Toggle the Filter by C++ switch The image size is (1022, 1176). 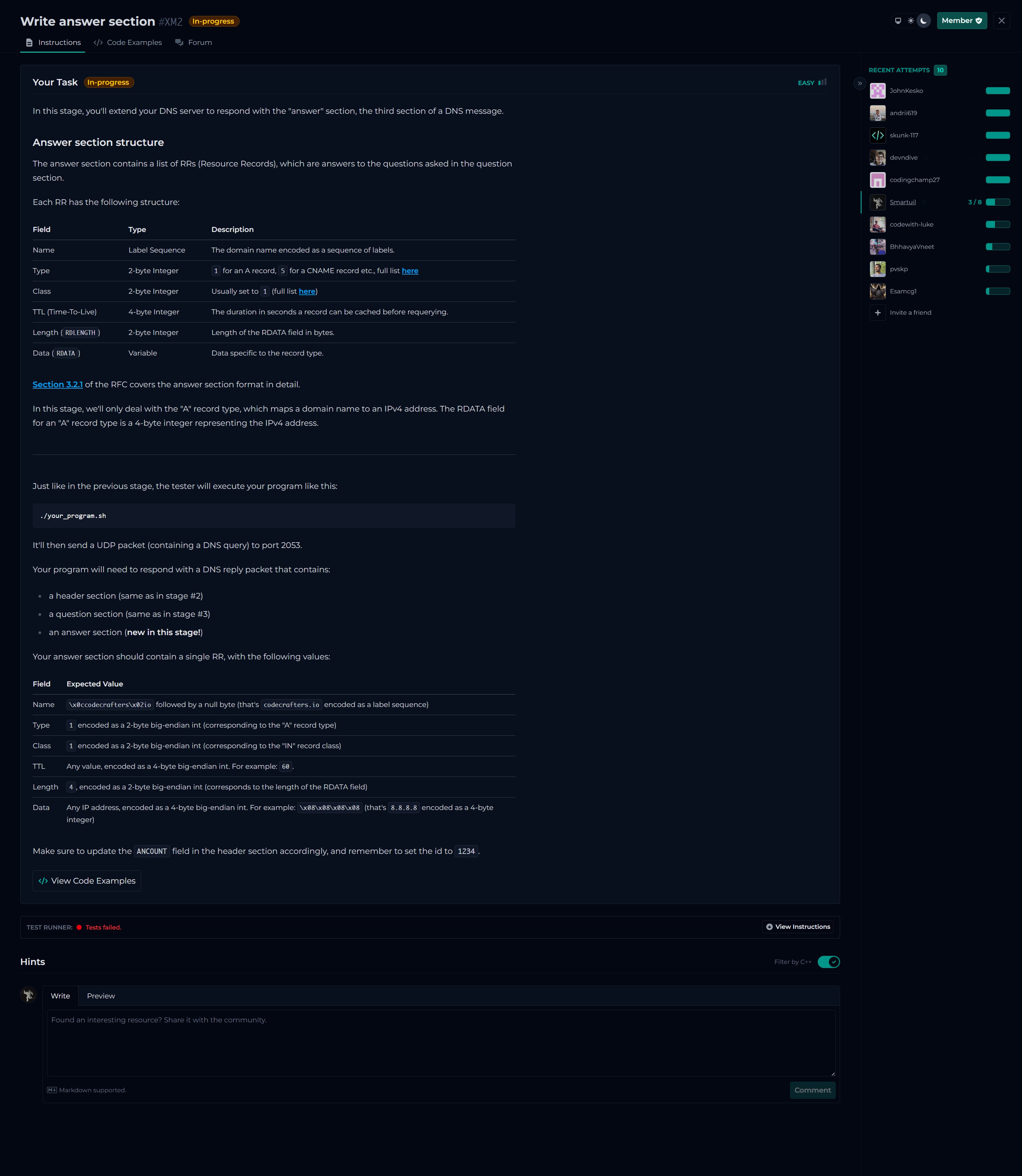point(828,962)
